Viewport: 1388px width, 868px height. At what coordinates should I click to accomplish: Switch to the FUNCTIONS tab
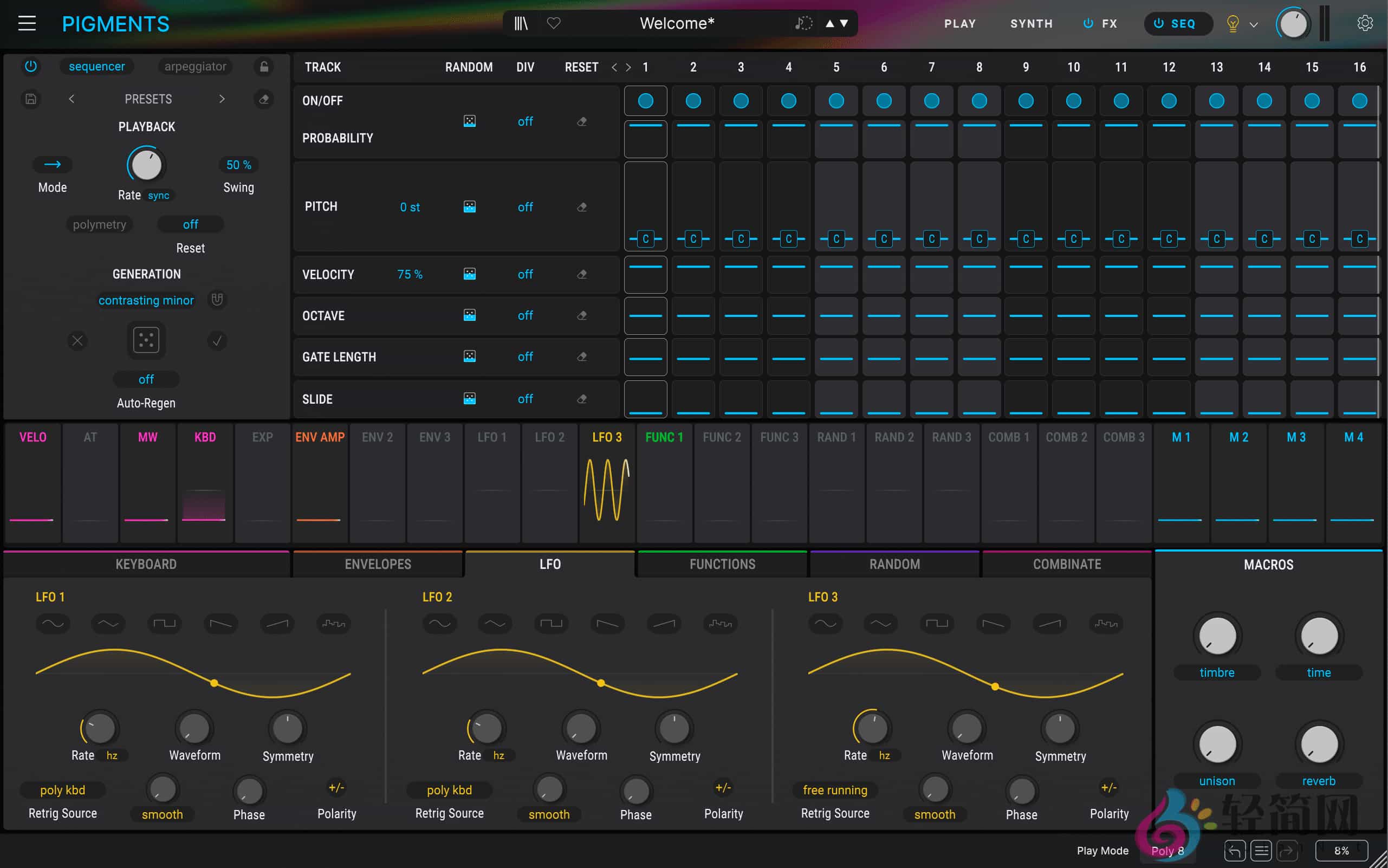click(721, 563)
